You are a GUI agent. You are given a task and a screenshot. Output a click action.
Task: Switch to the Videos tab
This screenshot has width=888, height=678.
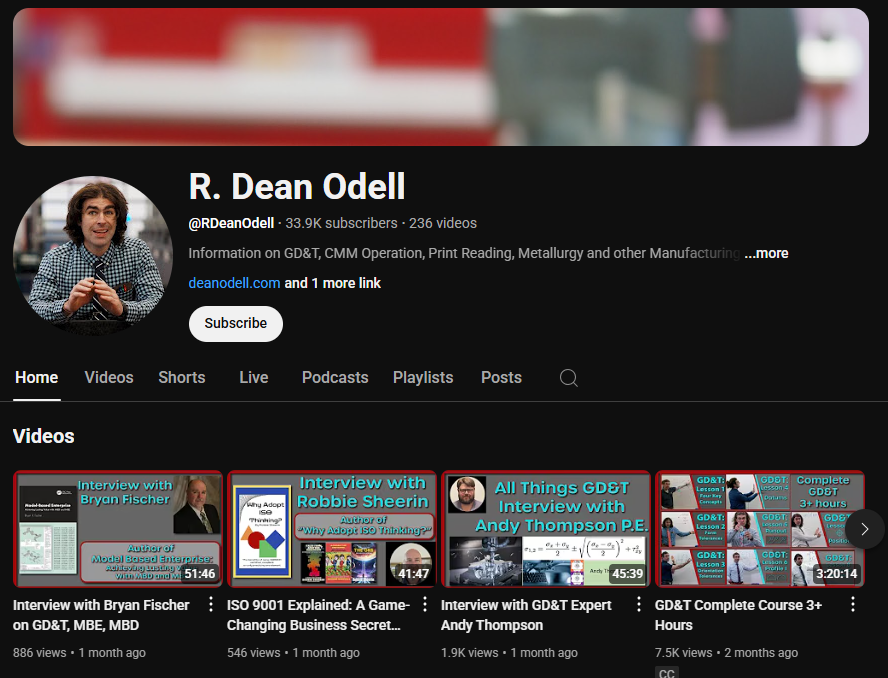click(x=109, y=378)
